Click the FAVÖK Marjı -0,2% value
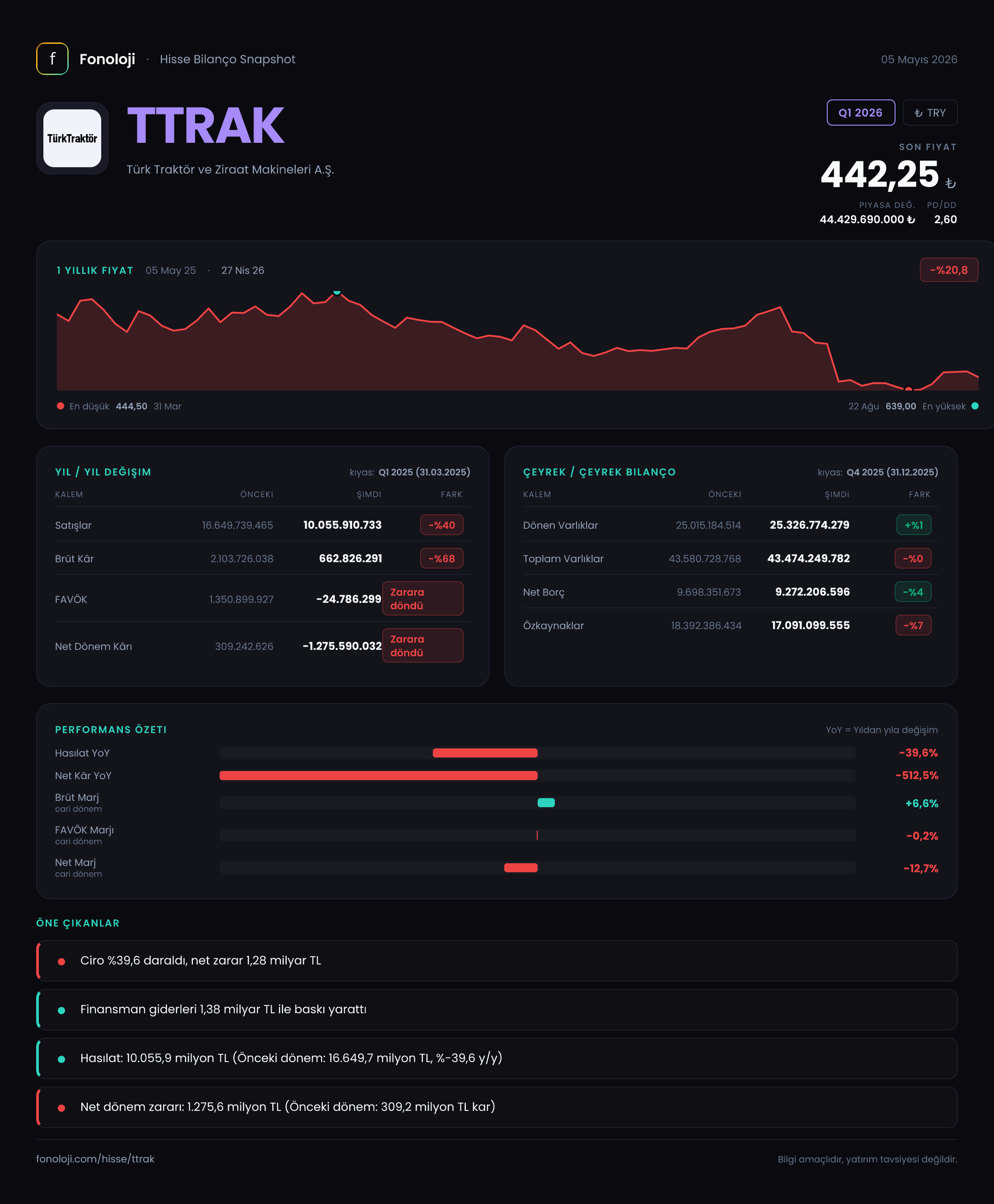Image resolution: width=994 pixels, height=1204 pixels. click(x=922, y=836)
